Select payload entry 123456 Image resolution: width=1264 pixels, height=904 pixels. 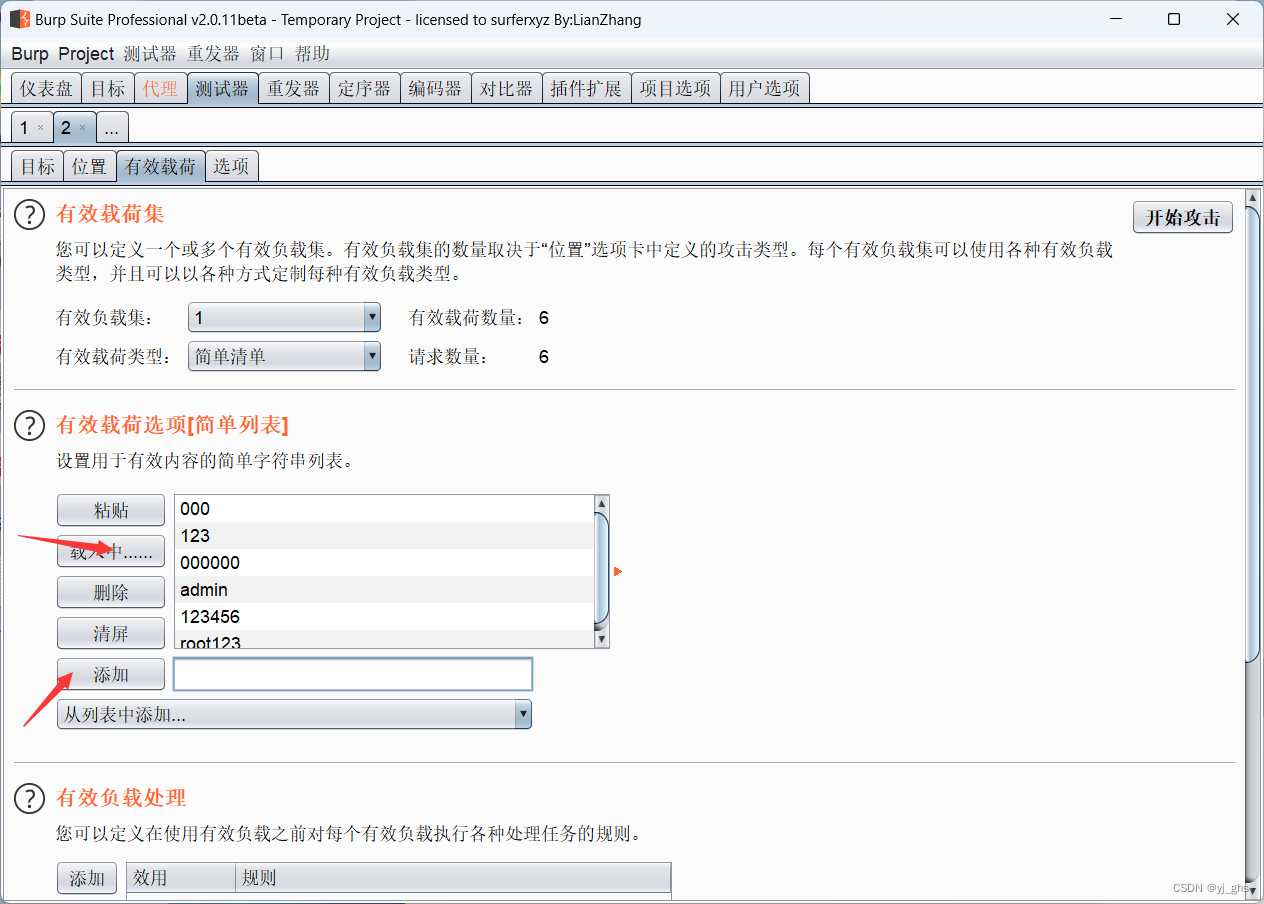[384, 617]
